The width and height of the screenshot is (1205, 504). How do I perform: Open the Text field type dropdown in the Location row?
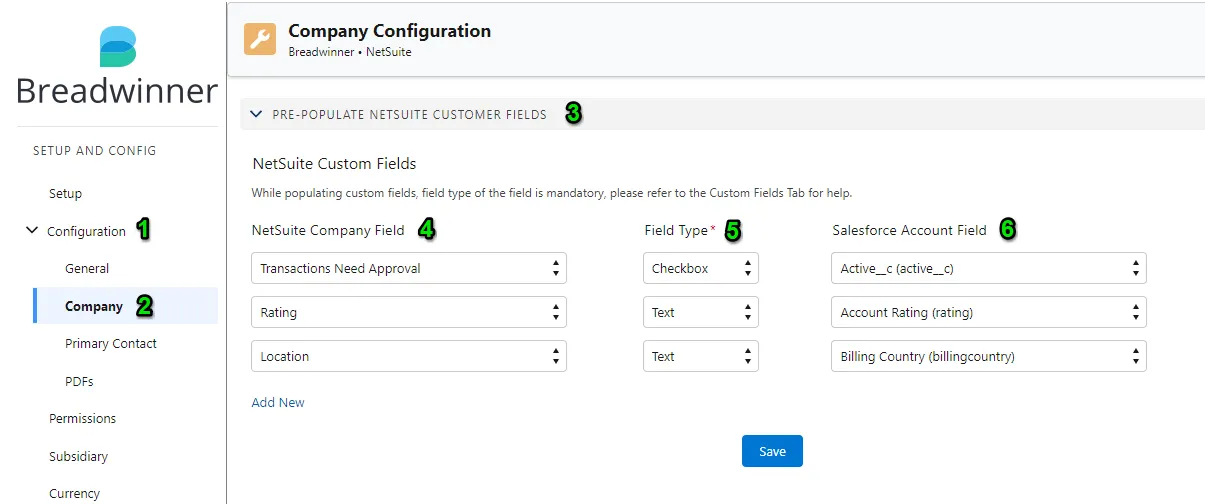pos(701,356)
